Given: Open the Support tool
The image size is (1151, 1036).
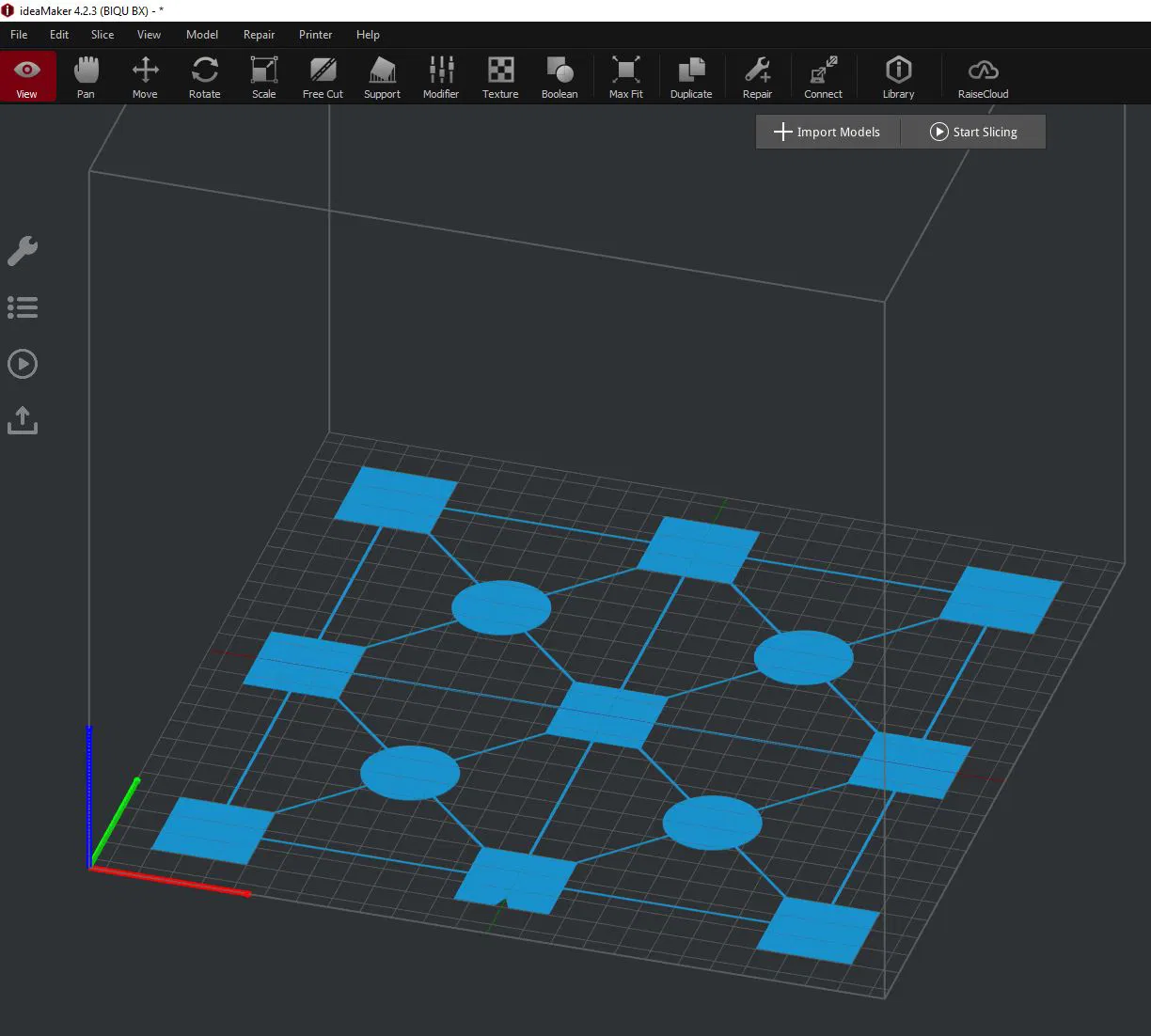Looking at the screenshot, I should [x=382, y=76].
